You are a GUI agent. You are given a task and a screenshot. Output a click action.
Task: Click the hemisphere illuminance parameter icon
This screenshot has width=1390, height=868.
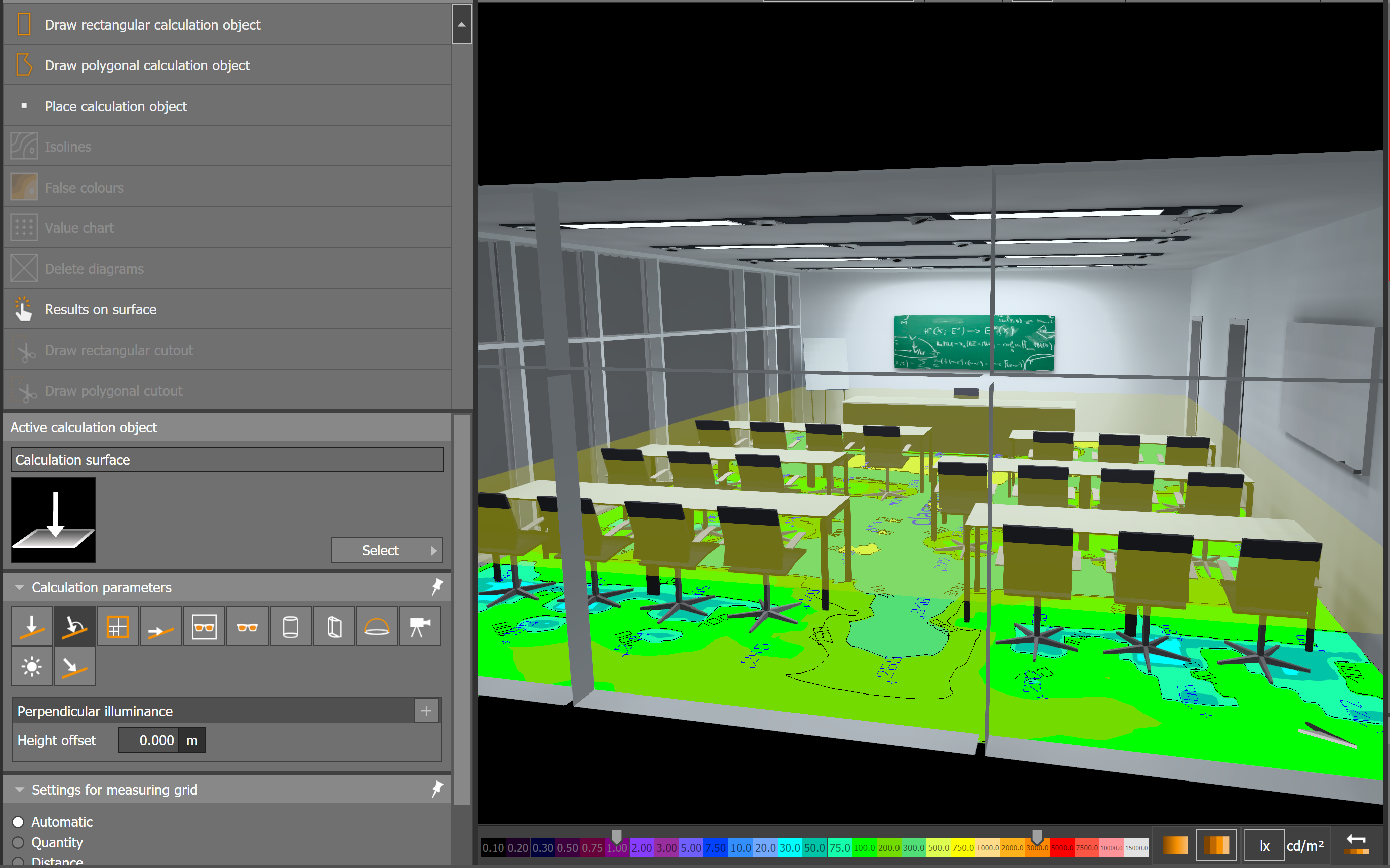click(x=377, y=626)
